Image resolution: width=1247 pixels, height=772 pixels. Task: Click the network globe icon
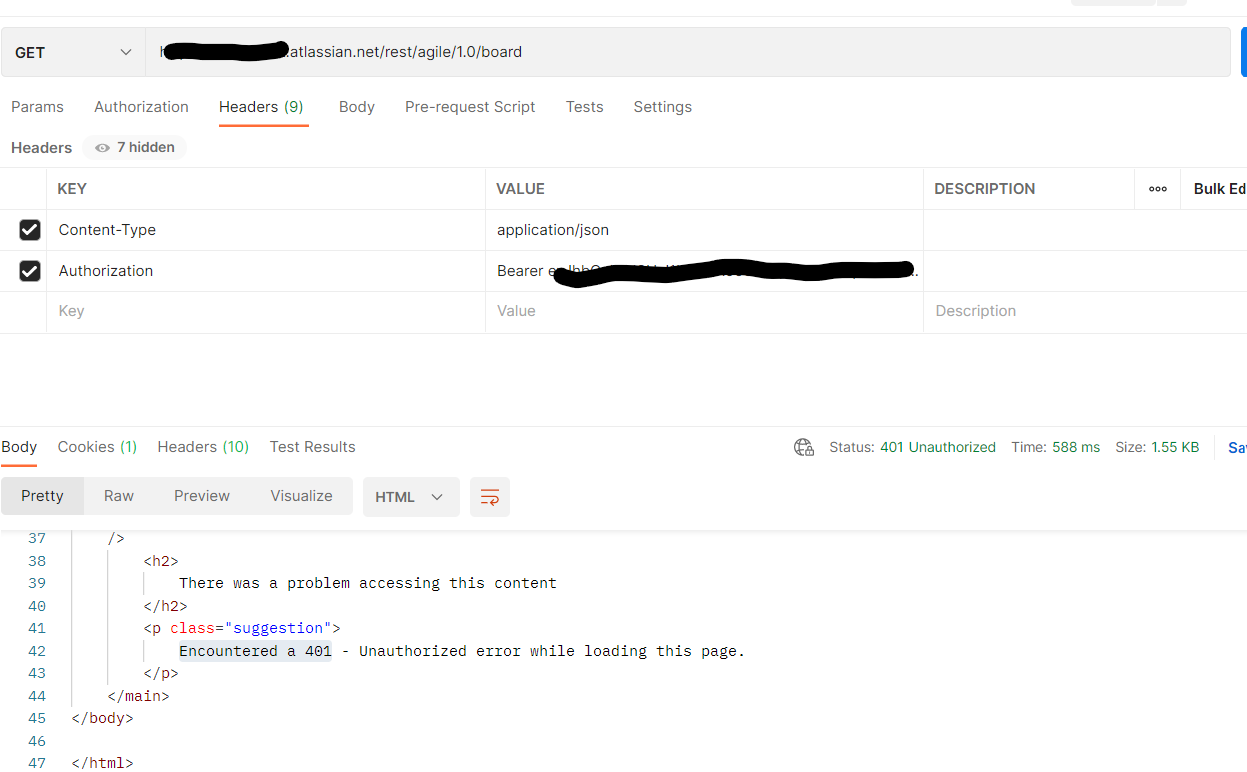804,447
